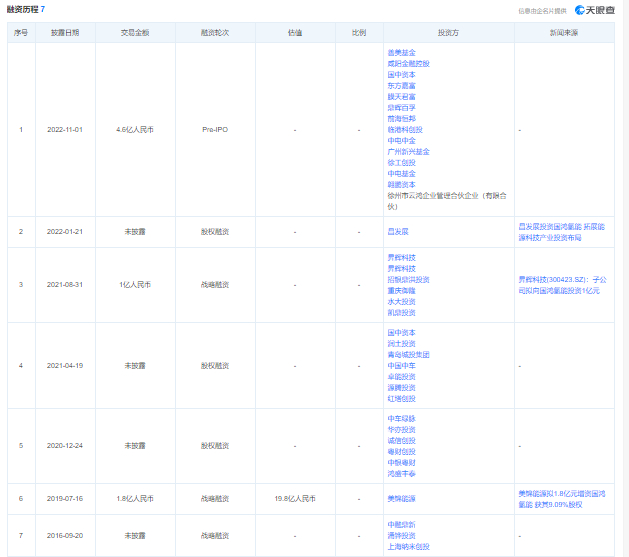
Task: Click the 披露日期 column header
Action: (65, 33)
